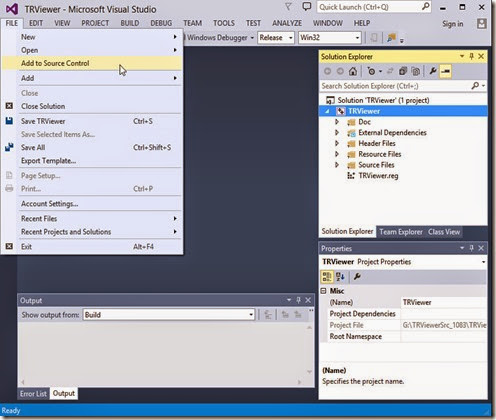Viewport: 496px width, 420px height.
Task: Click the Visual Studio logo in title bar
Action: tap(12, 9)
